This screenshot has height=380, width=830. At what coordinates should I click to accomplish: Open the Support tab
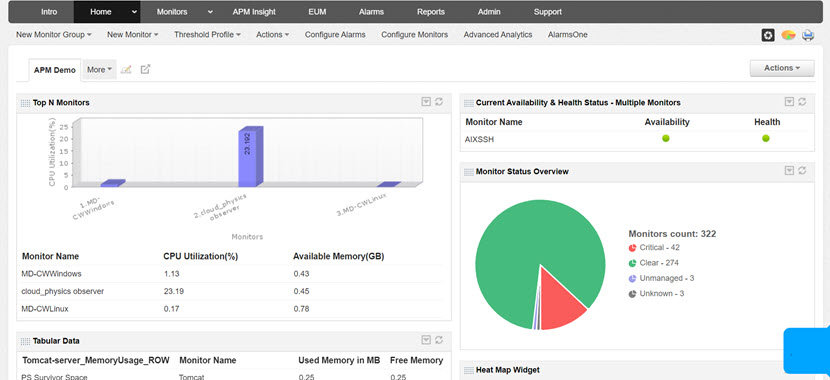click(x=547, y=12)
